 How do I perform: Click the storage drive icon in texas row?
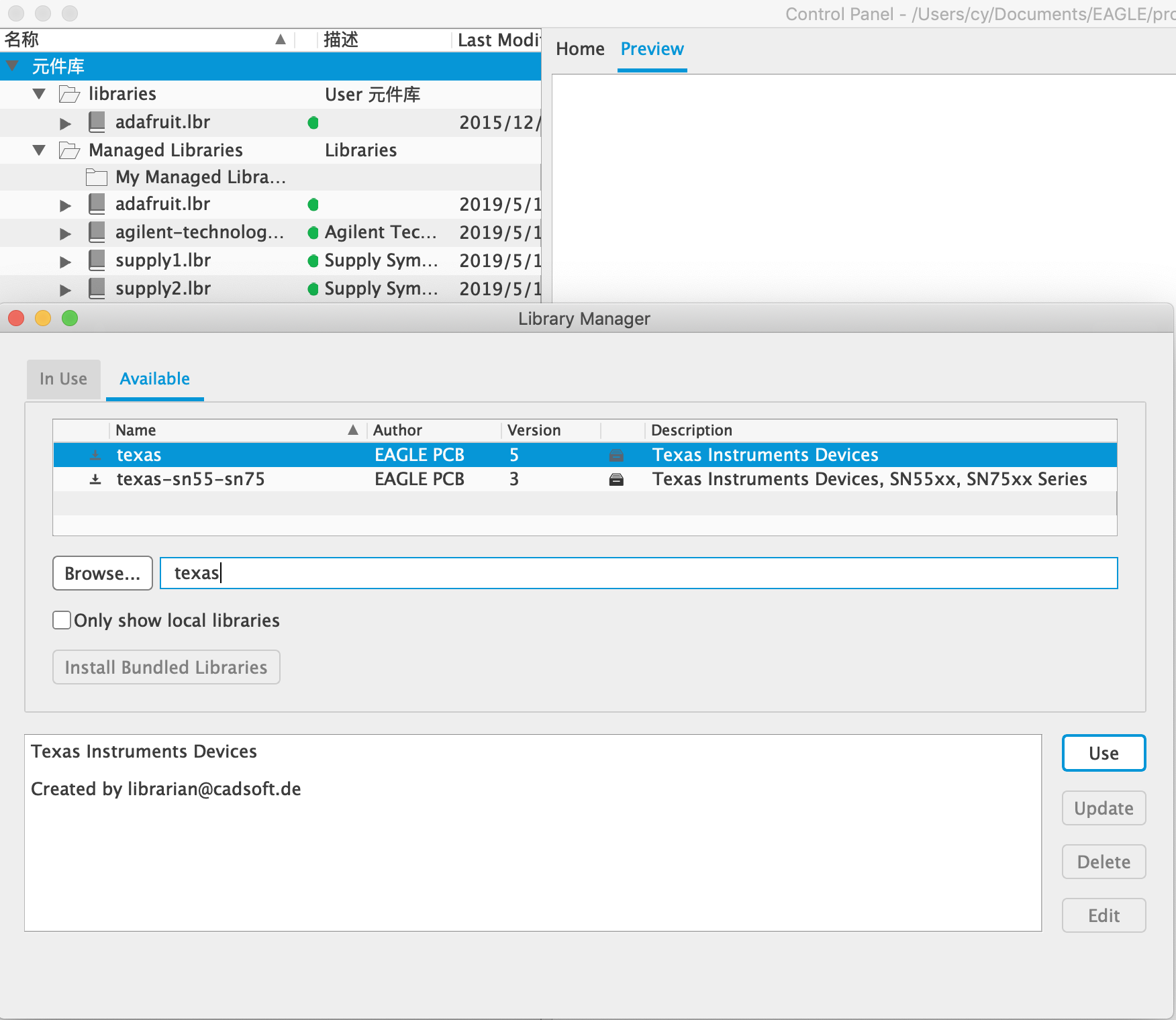click(x=616, y=456)
